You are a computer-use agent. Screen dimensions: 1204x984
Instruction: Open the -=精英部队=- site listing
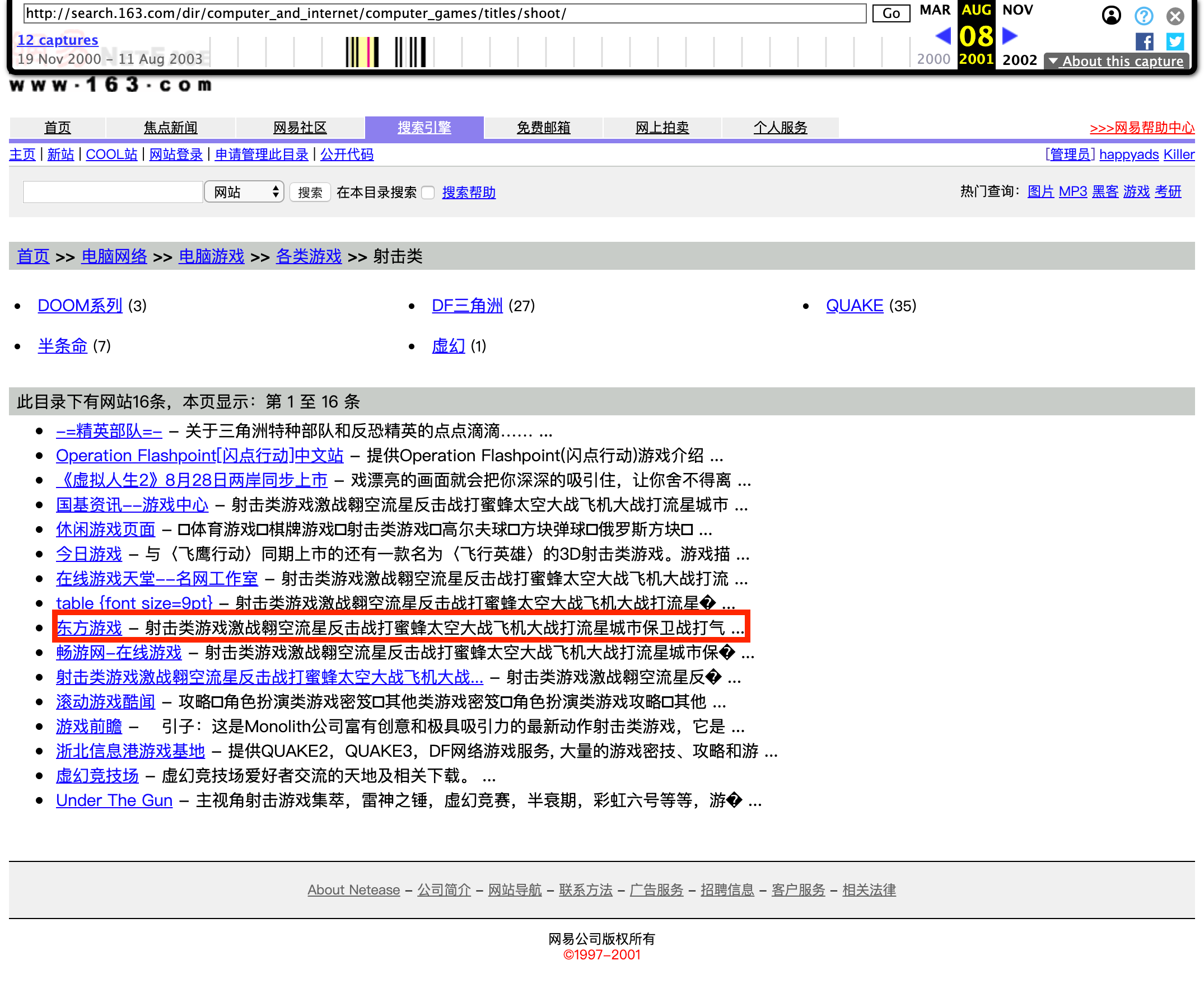click(109, 432)
